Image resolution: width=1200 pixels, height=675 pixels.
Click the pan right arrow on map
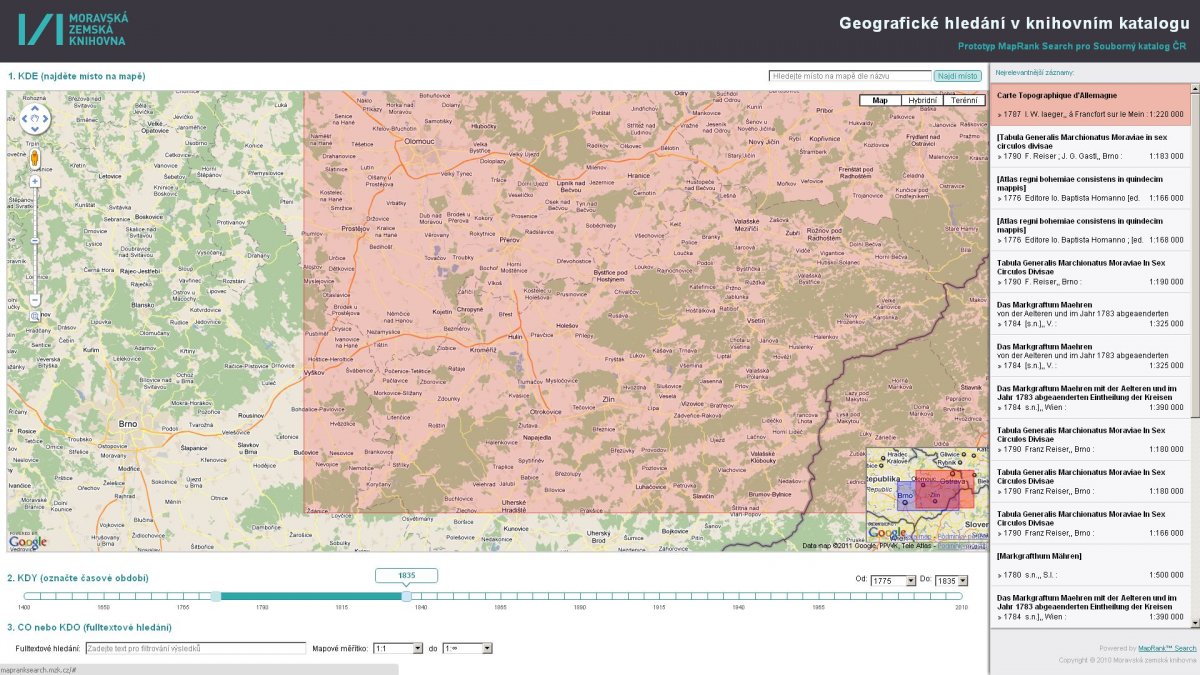46,119
